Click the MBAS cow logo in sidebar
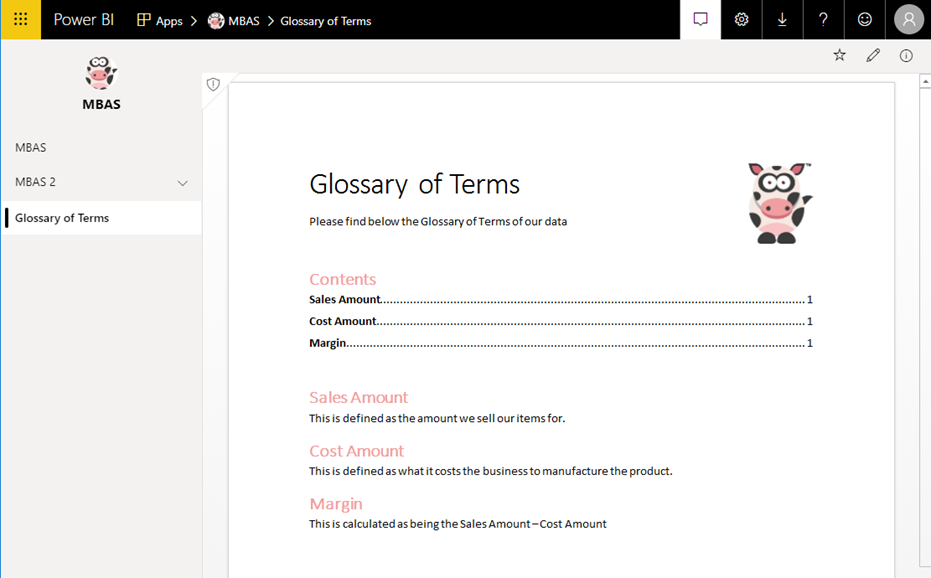Image resolution: width=931 pixels, height=578 pixels. coord(101,74)
